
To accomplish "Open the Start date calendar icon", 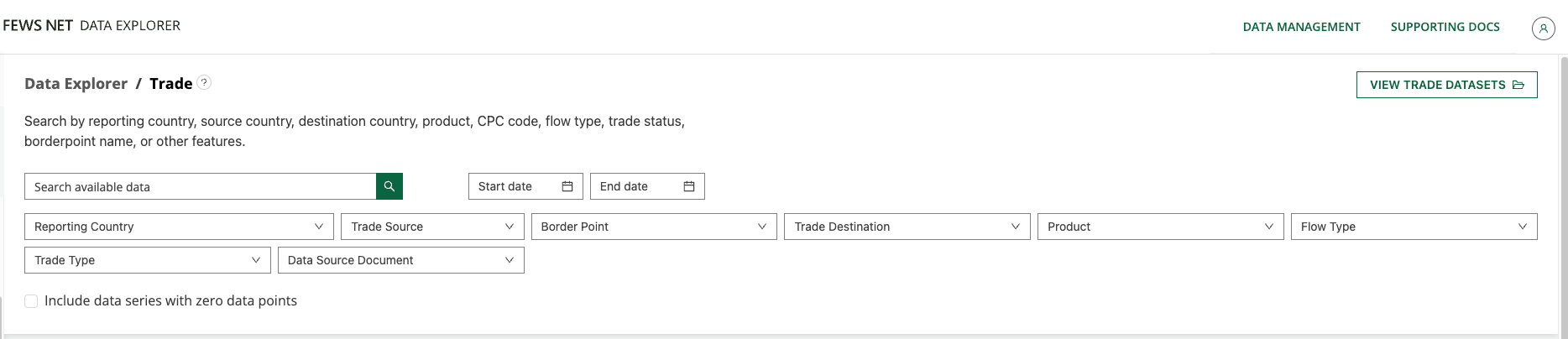I will click(x=567, y=186).
